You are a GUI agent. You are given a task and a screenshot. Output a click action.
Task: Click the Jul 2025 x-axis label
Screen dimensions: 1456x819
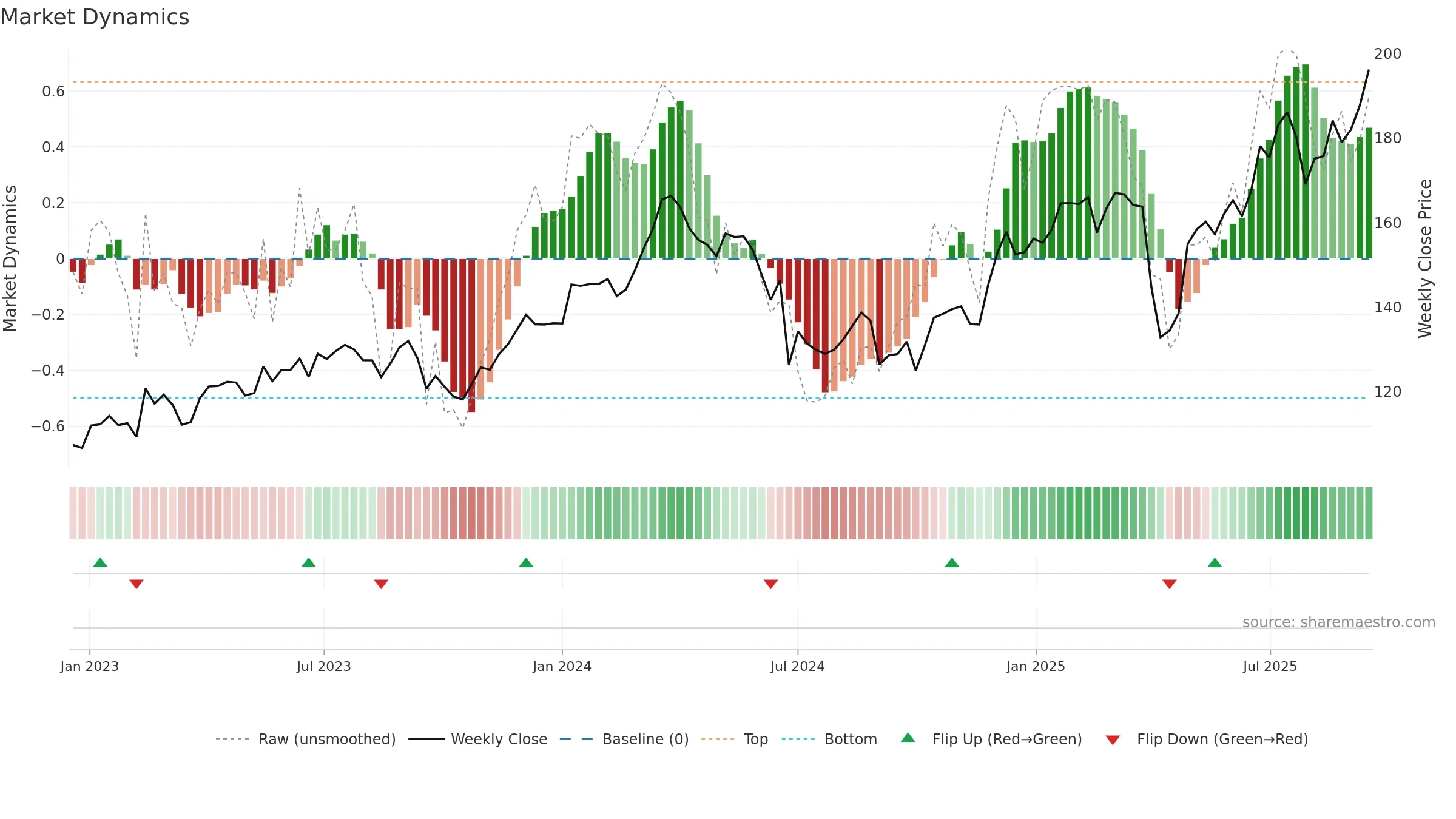tap(1270, 666)
